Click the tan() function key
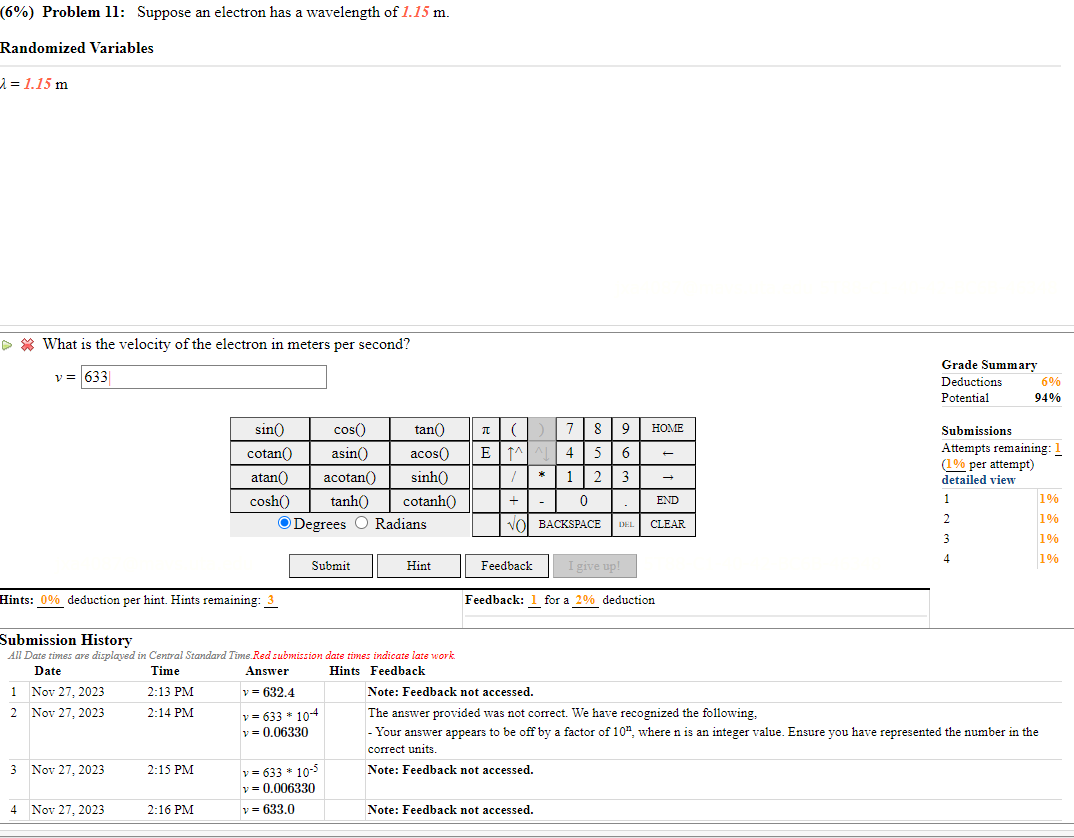The width and height of the screenshot is (1074, 838). coord(429,429)
